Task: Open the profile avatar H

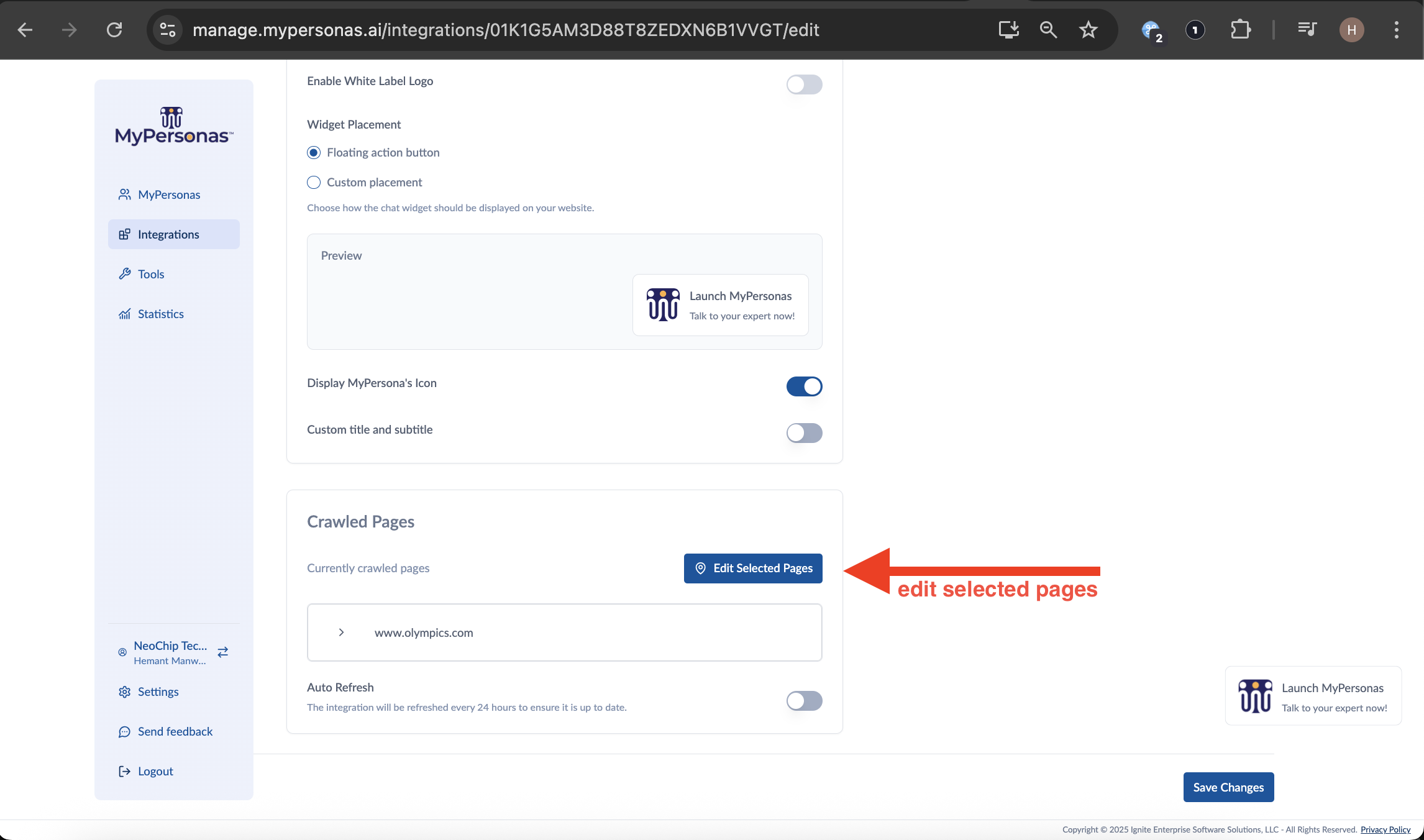Action: 1351,30
